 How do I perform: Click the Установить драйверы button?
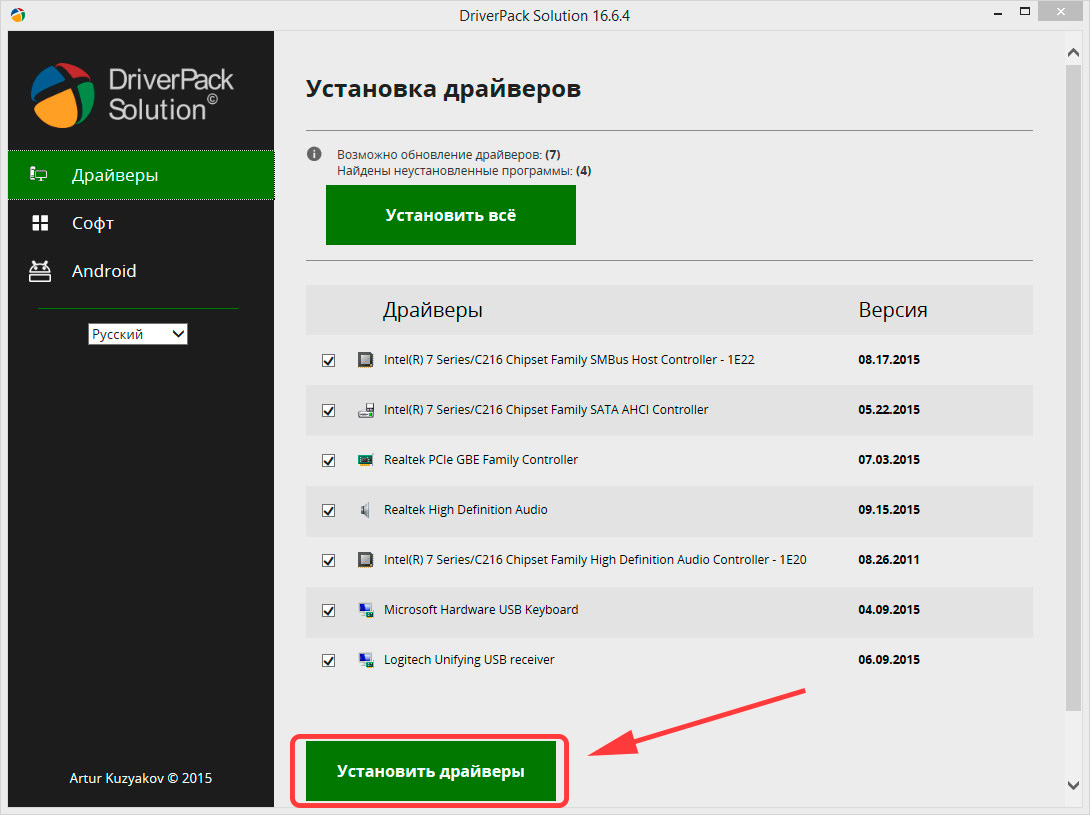pyautogui.click(x=430, y=770)
